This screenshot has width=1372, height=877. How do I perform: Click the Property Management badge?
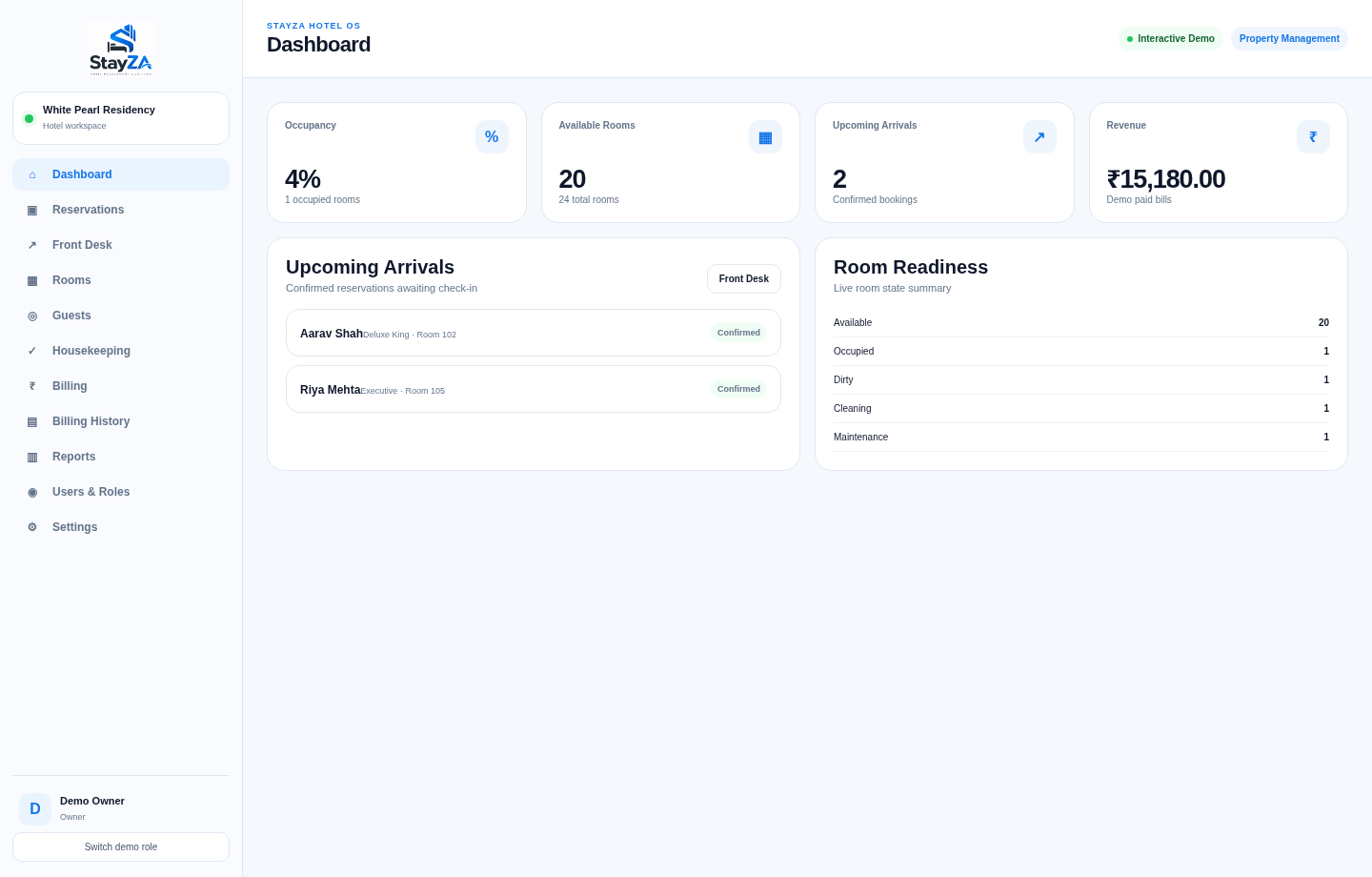coord(1289,39)
